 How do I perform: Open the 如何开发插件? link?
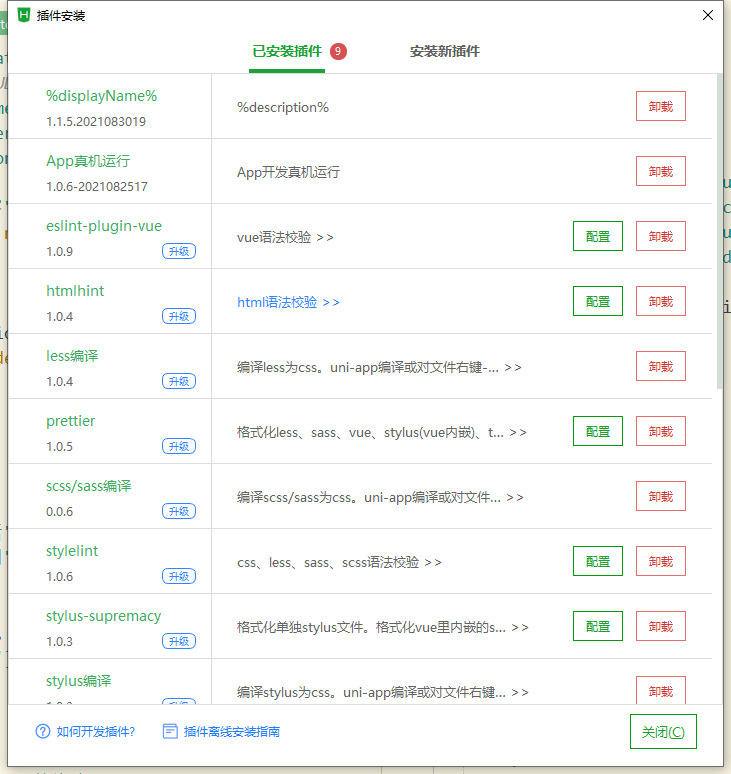(x=96, y=731)
